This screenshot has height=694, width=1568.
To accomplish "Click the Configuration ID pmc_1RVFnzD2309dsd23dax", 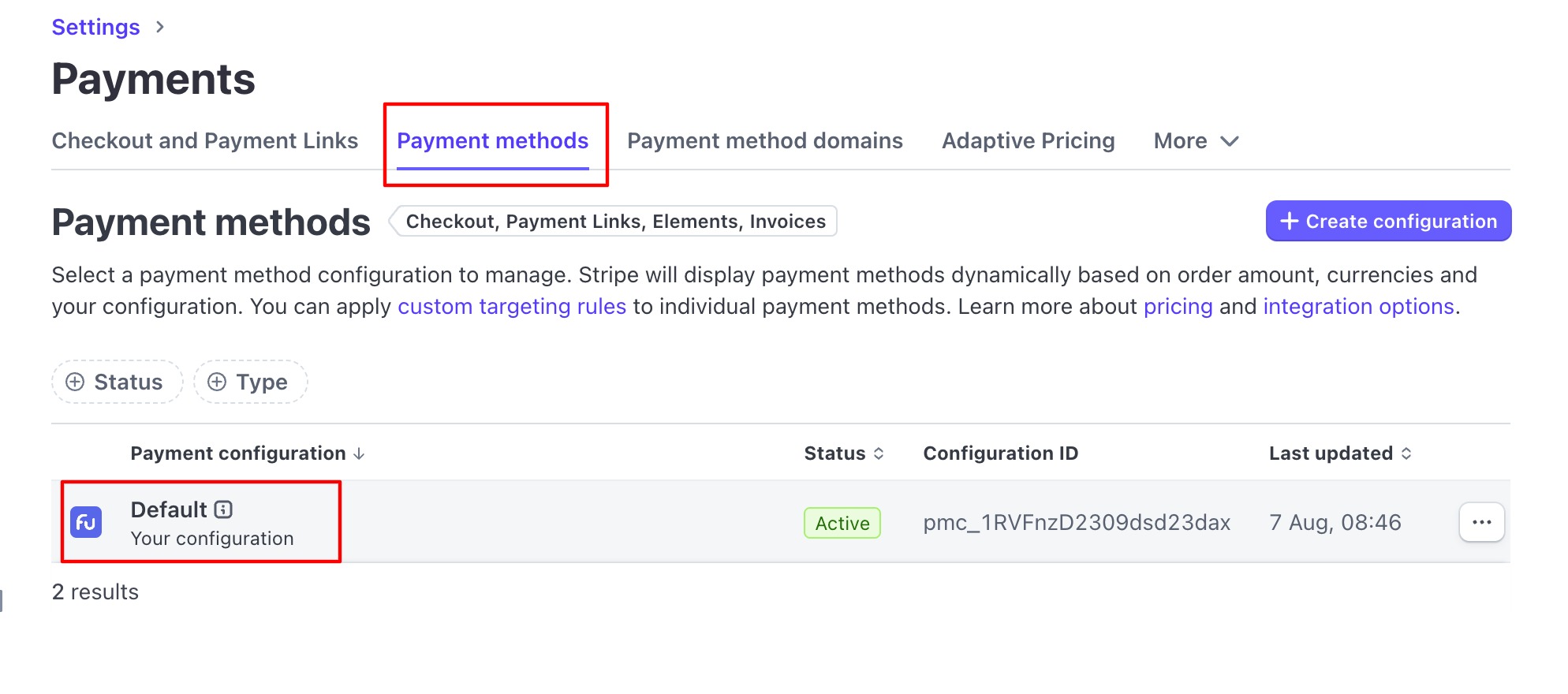I will click(1077, 523).
